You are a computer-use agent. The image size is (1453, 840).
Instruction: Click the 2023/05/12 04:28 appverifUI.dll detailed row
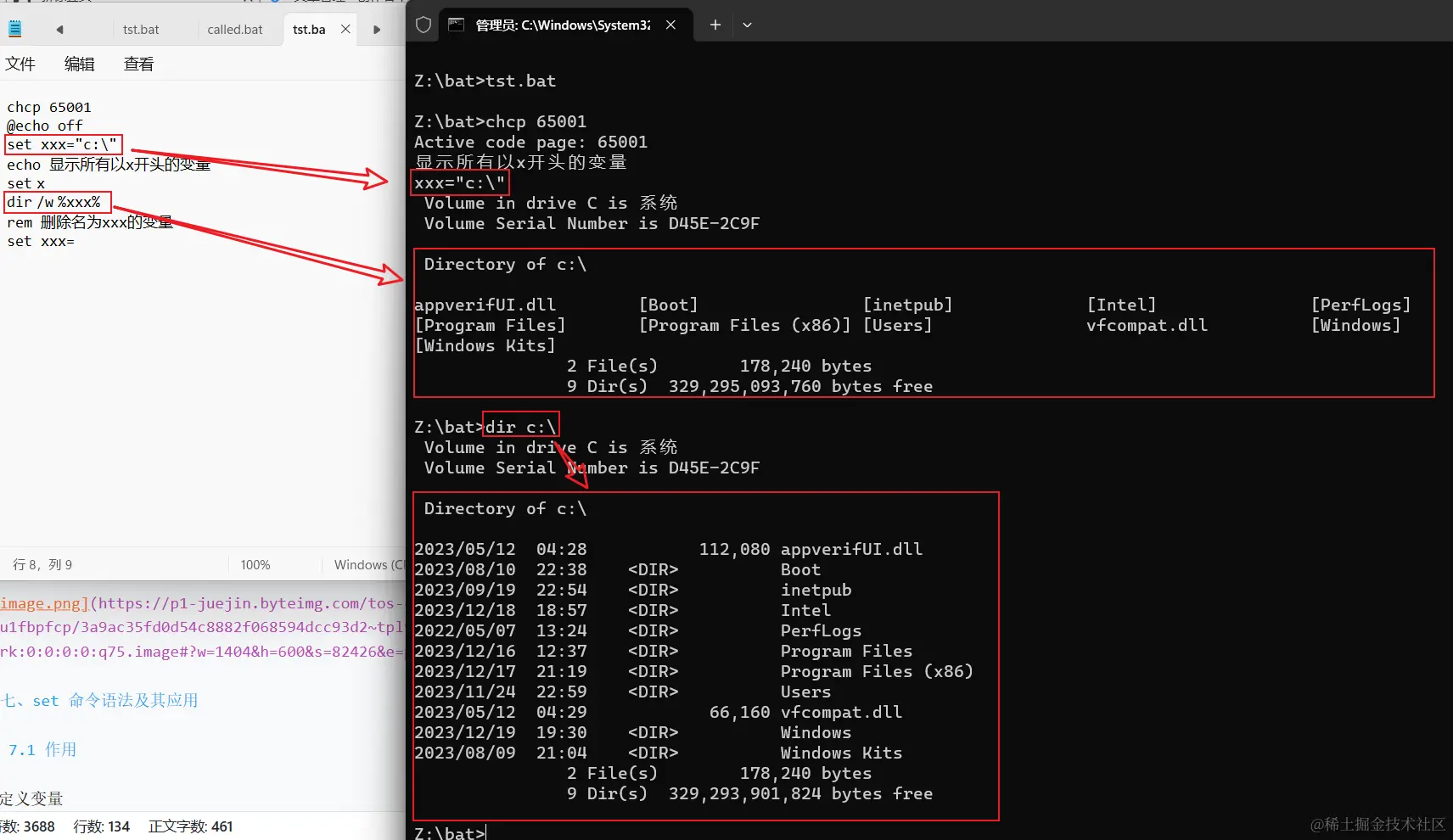point(668,549)
